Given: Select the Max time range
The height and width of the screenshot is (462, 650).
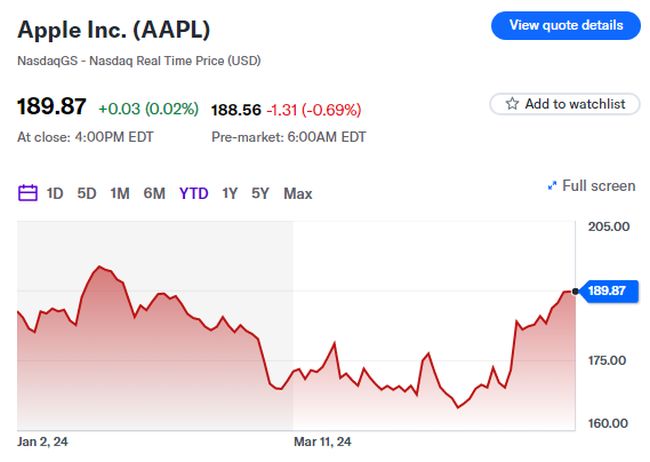Looking at the screenshot, I should click(x=298, y=193).
